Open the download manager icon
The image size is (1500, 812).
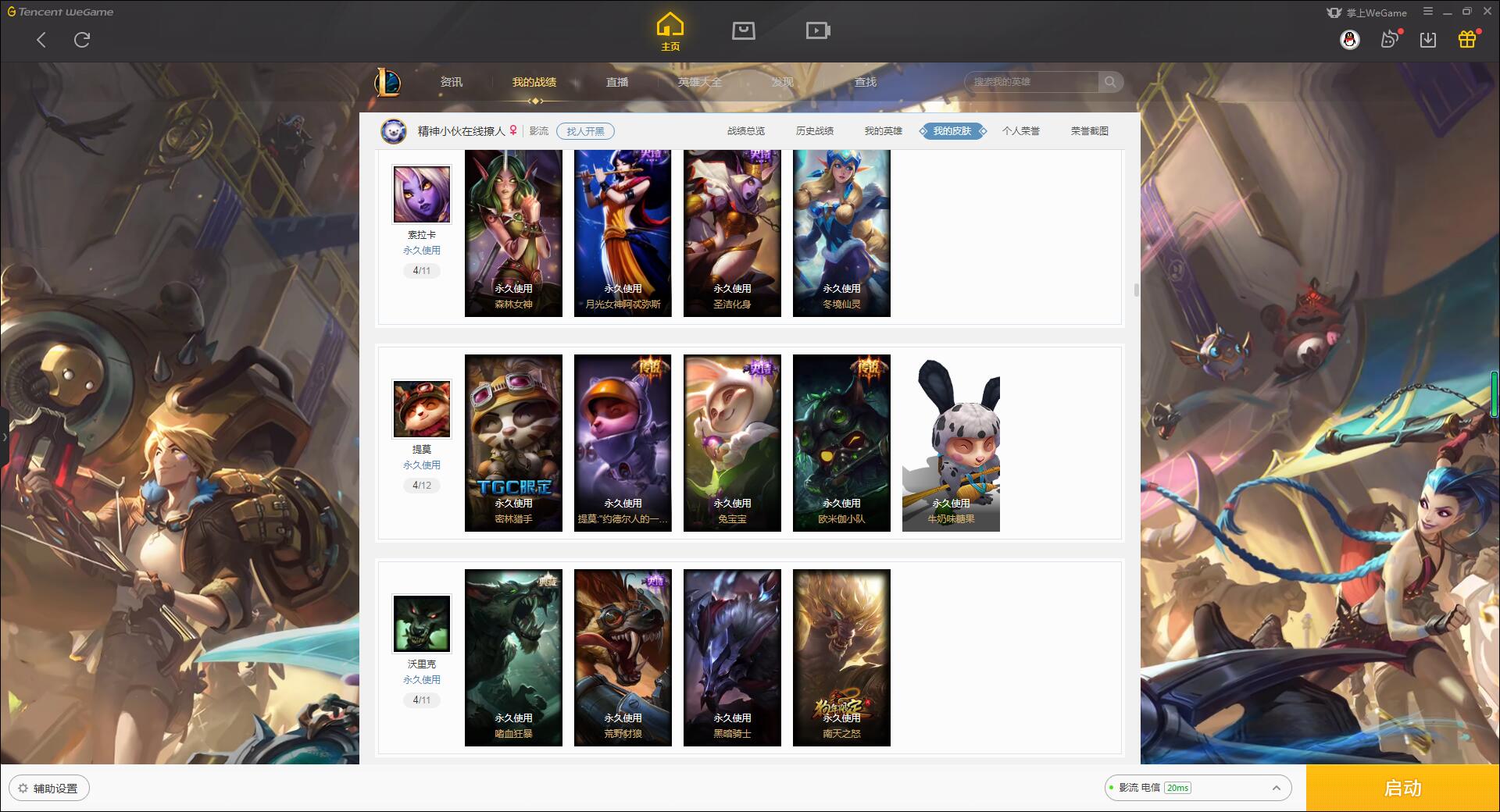(x=1428, y=40)
